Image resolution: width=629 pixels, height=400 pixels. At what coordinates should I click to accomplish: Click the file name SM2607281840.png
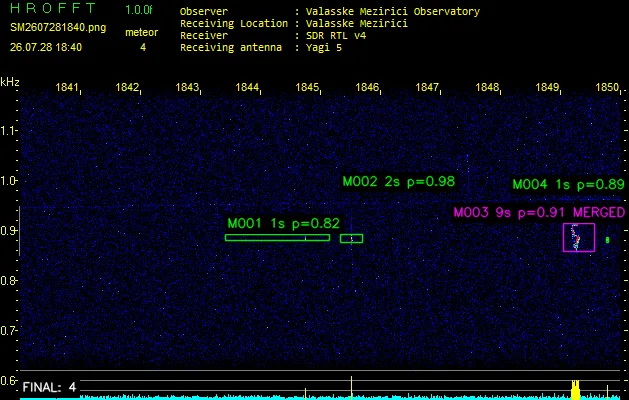pos(58,28)
